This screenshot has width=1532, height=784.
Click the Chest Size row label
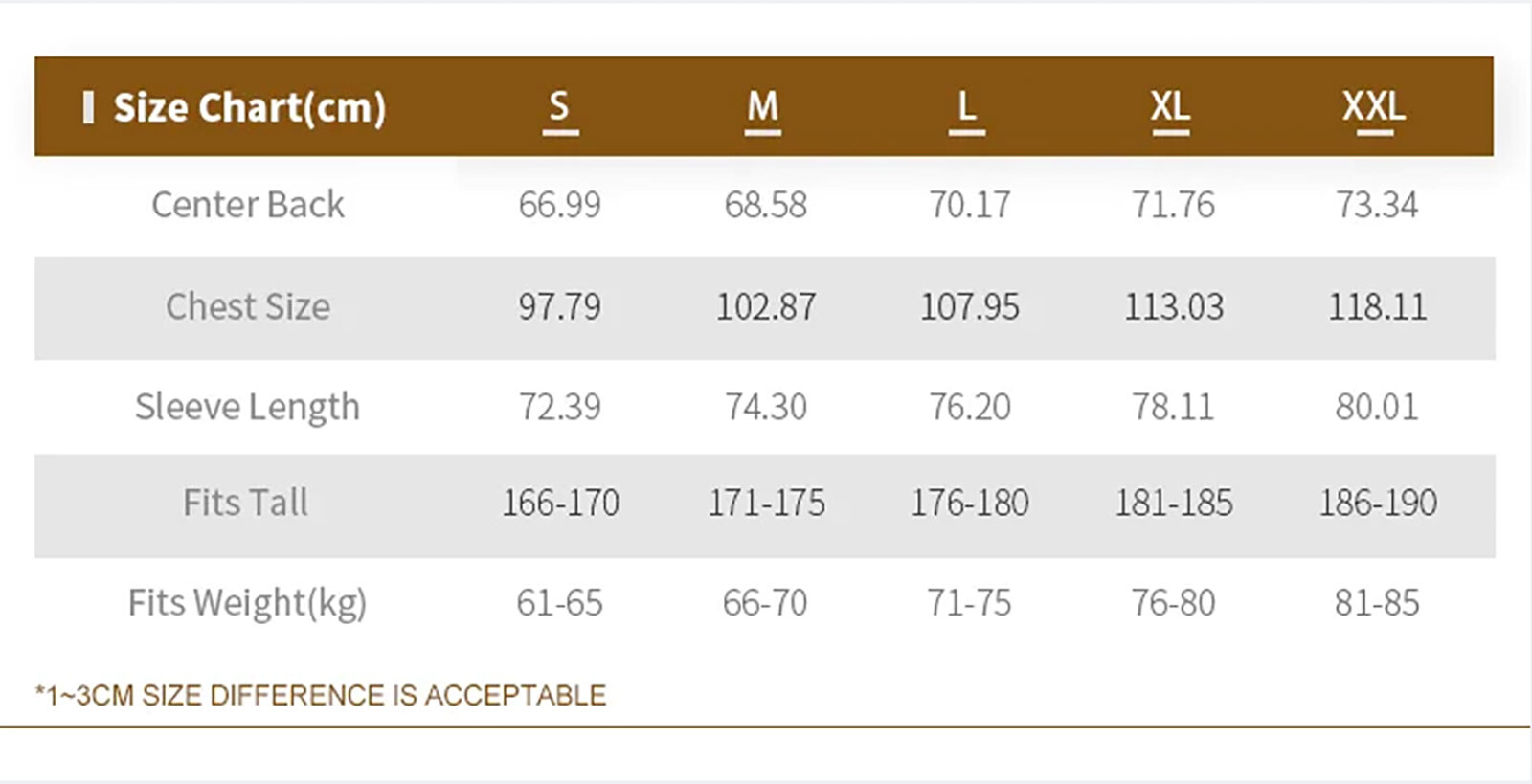click(x=248, y=306)
